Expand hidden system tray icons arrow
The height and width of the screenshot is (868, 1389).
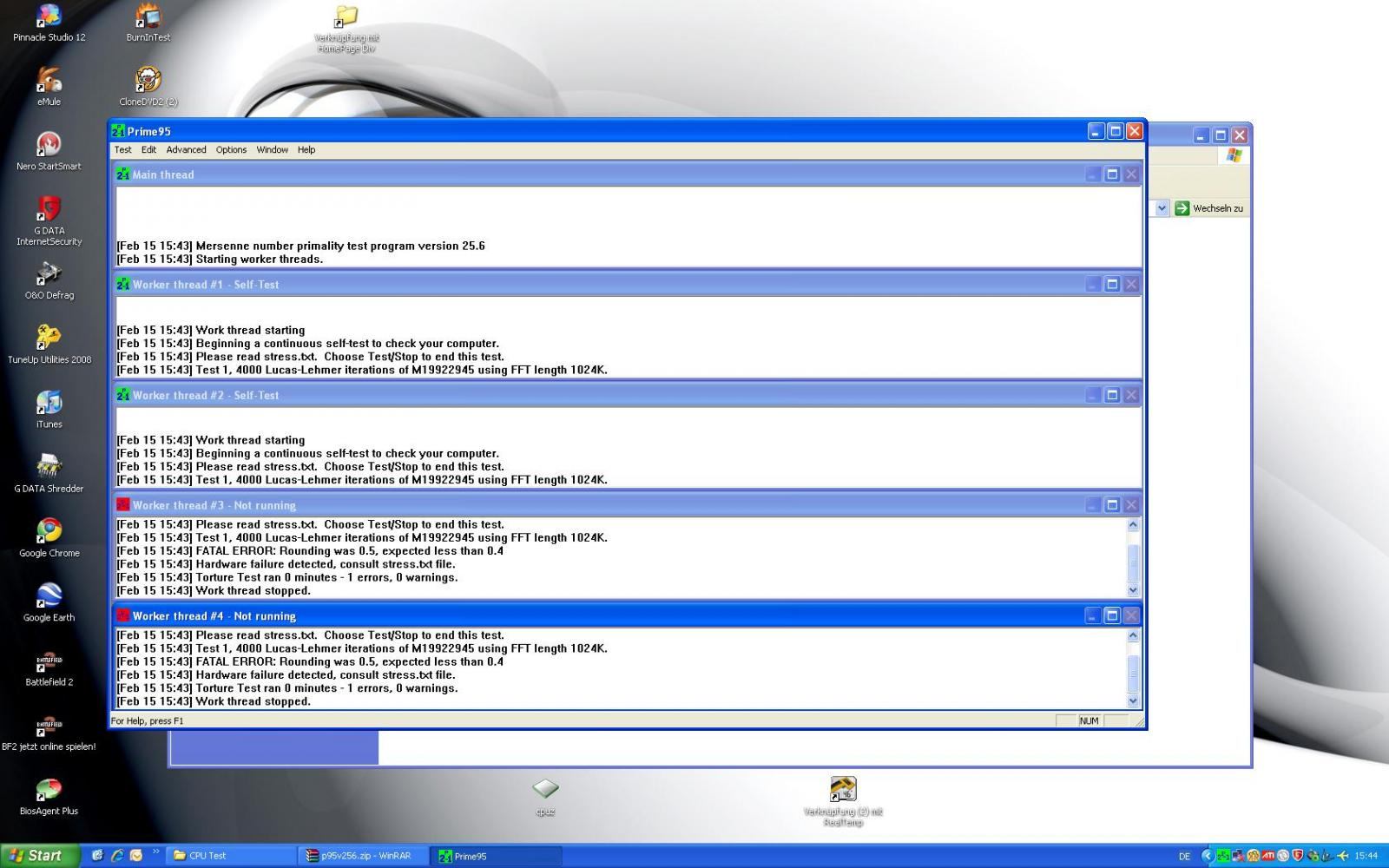point(1207,856)
